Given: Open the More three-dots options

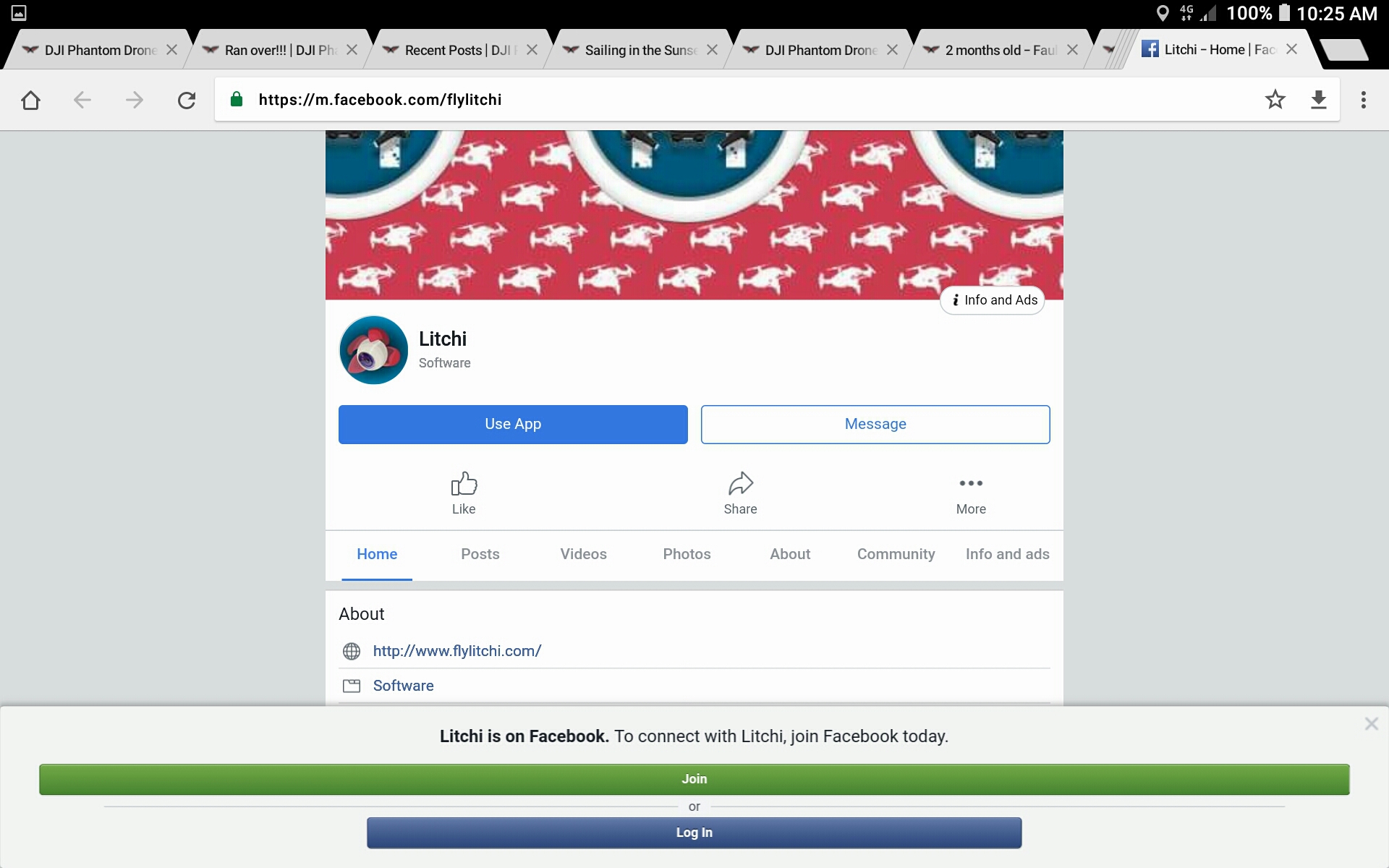Looking at the screenshot, I should (x=971, y=483).
